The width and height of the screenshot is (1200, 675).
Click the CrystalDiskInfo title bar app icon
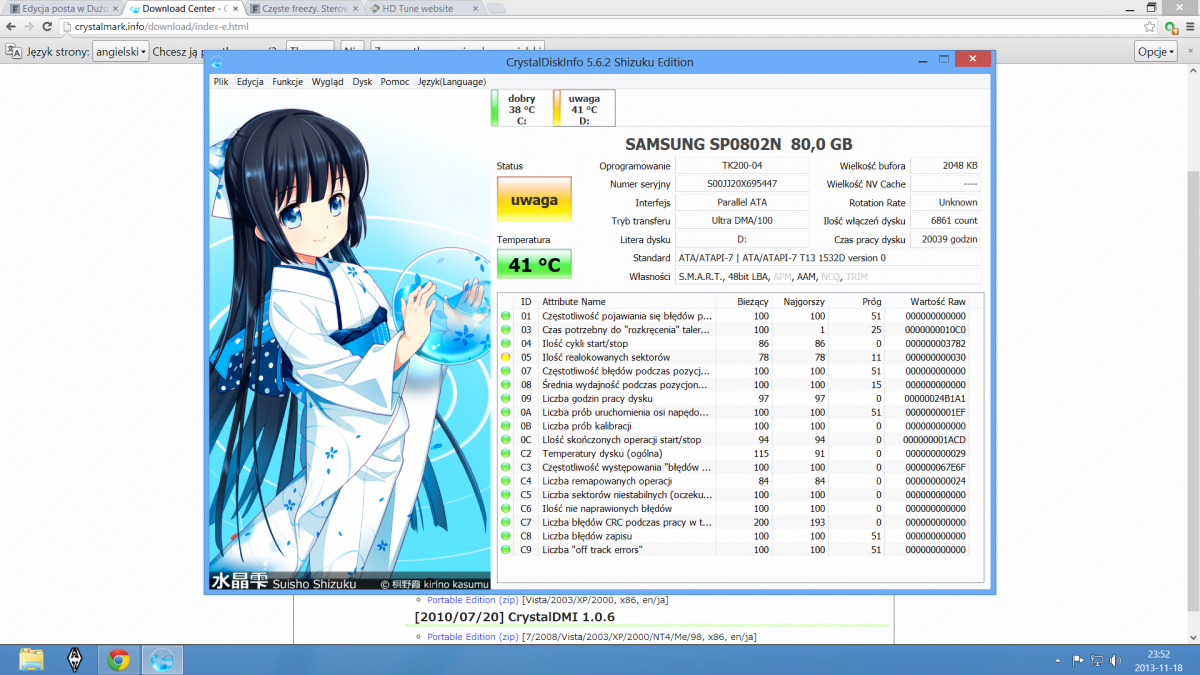(x=217, y=62)
